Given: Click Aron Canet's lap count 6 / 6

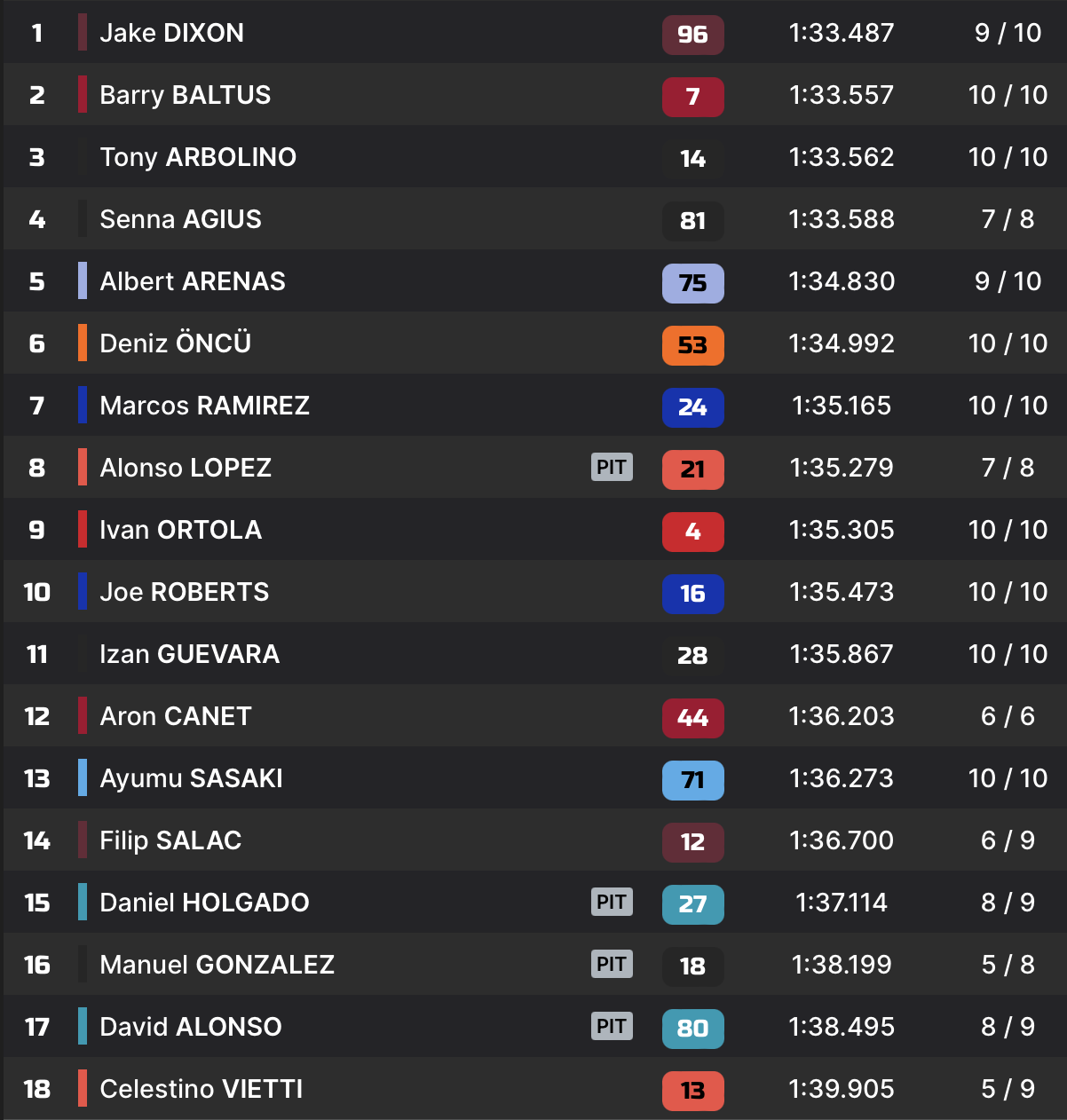Looking at the screenshot, I should click(1008, 716).
